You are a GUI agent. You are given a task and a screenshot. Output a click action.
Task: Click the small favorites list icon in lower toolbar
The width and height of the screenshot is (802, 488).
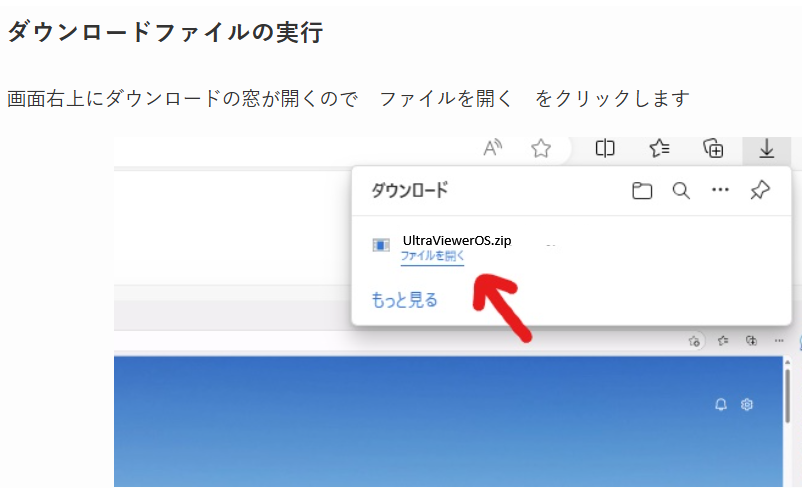tap(723, 340)
